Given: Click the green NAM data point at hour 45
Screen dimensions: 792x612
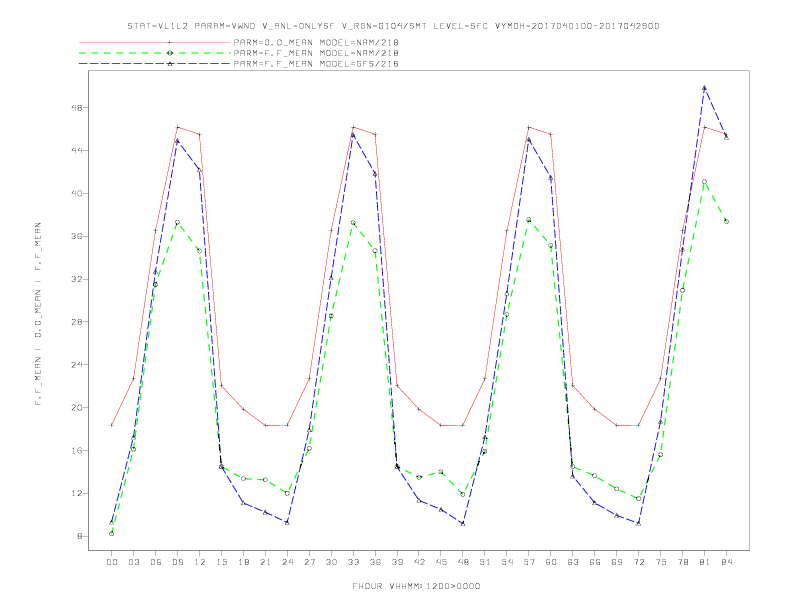Looking at the screenshot, I should point(441,472).
